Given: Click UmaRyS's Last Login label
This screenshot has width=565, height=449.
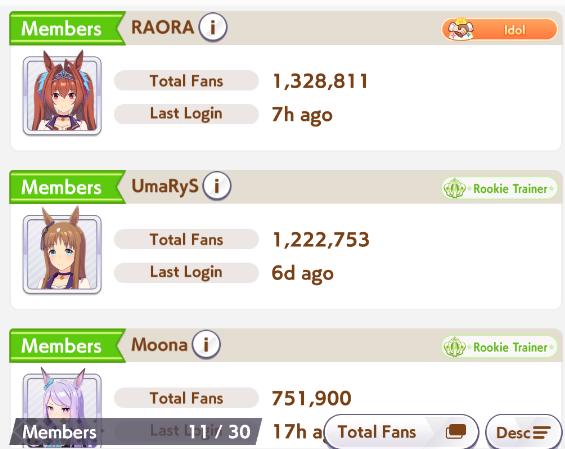Looking at the screenshot, I should (x=186, y=272).
